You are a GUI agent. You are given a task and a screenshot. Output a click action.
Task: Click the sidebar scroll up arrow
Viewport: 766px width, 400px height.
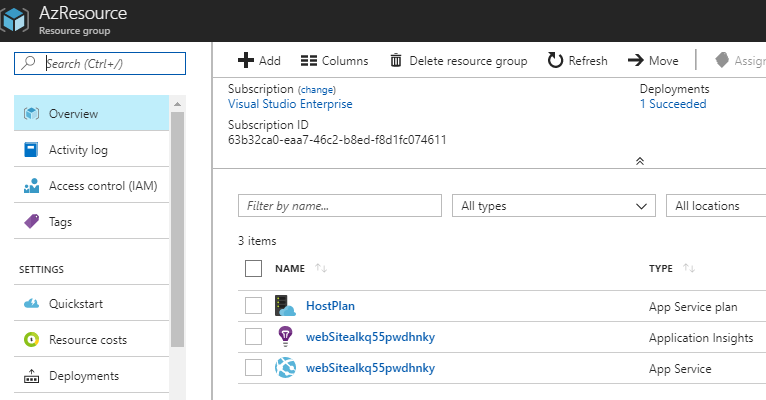[x=177, y=104]
